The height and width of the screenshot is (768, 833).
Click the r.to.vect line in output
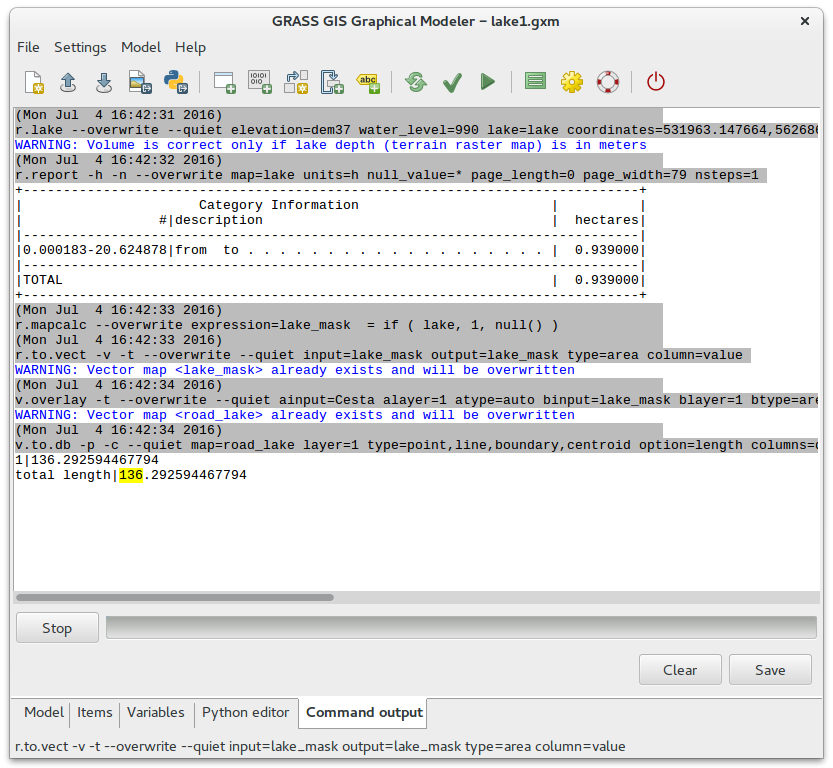click(382, 355)
